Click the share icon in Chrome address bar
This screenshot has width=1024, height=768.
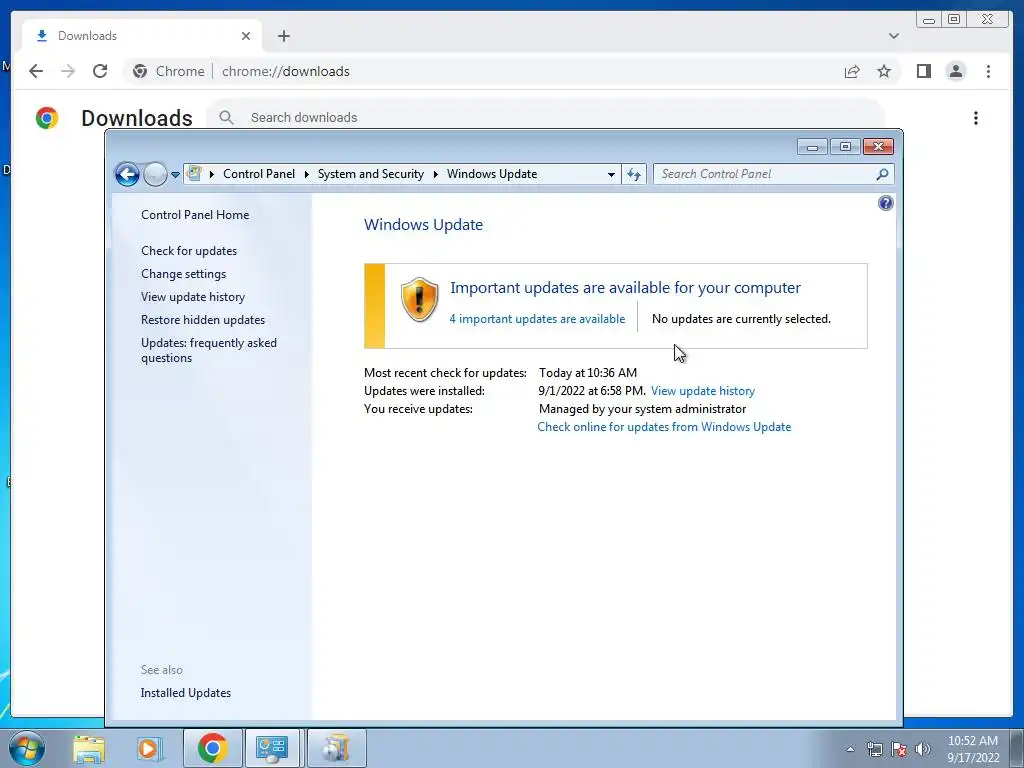point(852,71)
